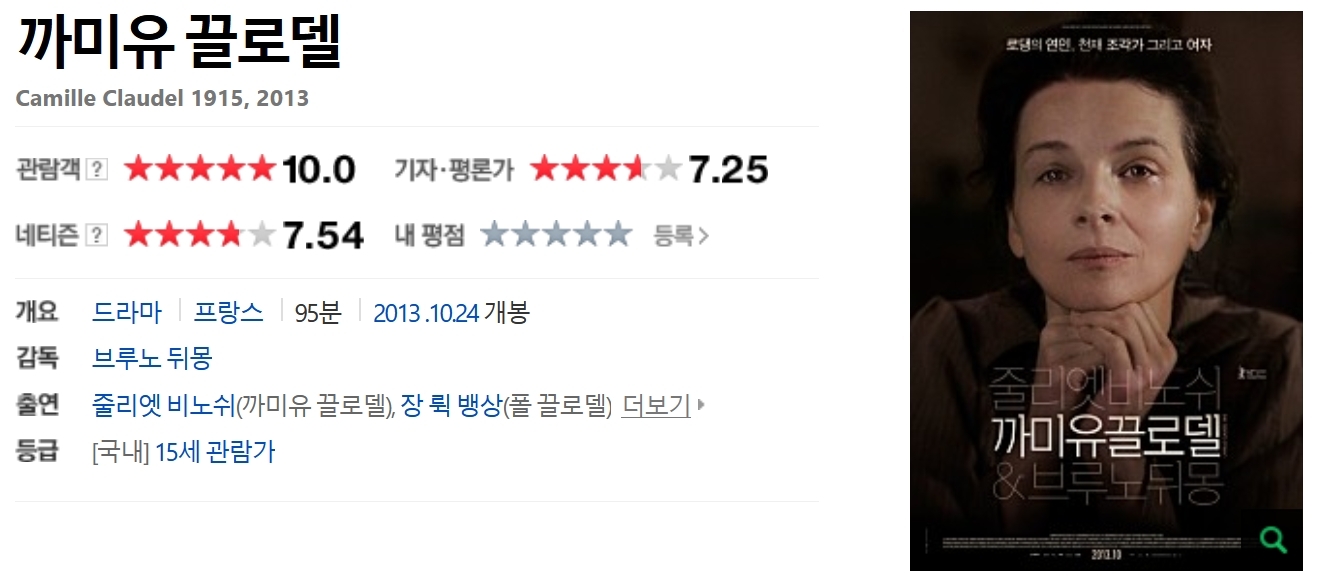Open director 브루노 뒤몽 page
The image size is (1324, 588).
[x=152, y=358]
